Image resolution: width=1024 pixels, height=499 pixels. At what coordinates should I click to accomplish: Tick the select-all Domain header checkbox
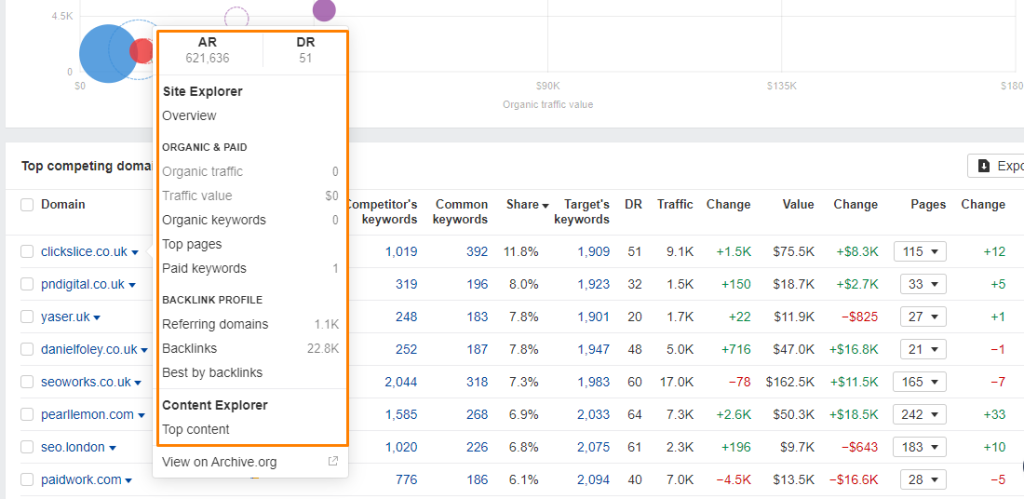27,204
